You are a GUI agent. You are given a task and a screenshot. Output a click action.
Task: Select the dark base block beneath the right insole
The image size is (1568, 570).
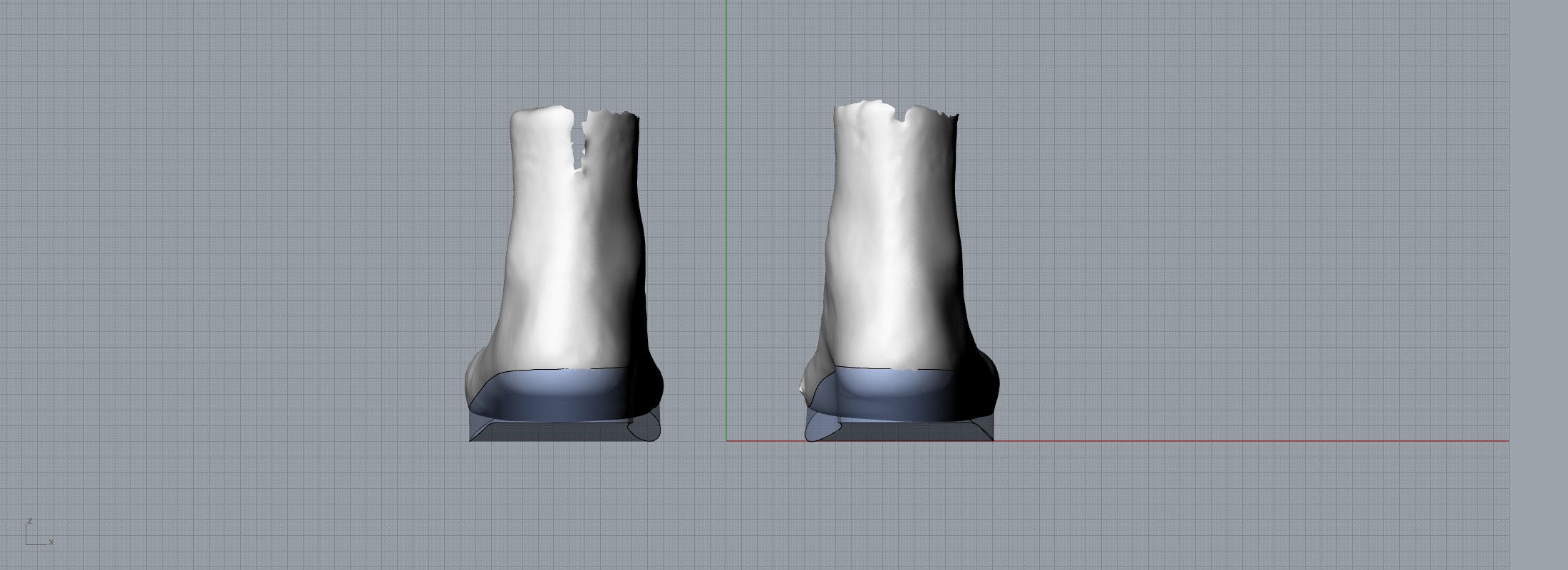pyautogui.click(x=912, y=433)
